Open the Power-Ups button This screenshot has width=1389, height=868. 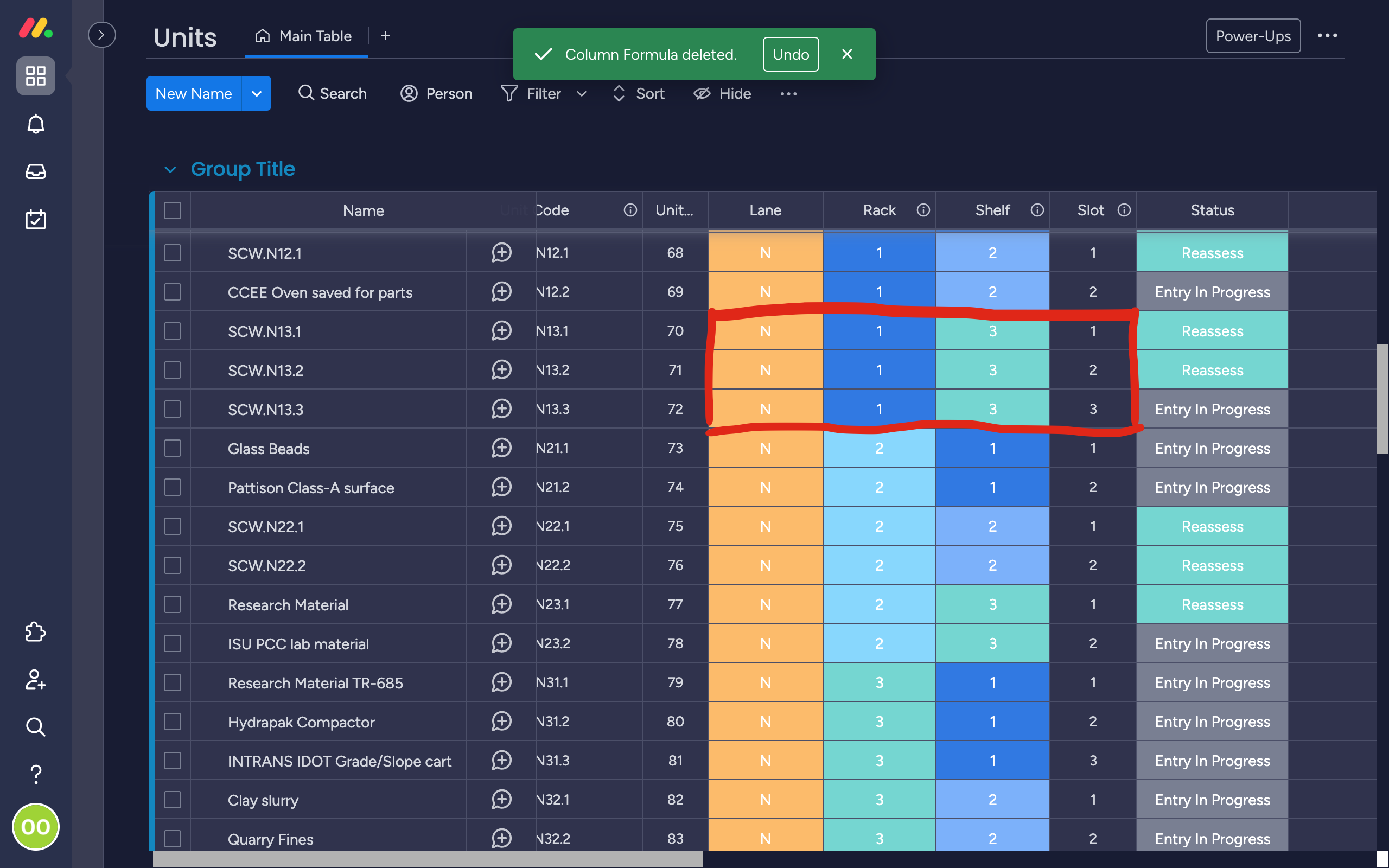[1253, 36]
